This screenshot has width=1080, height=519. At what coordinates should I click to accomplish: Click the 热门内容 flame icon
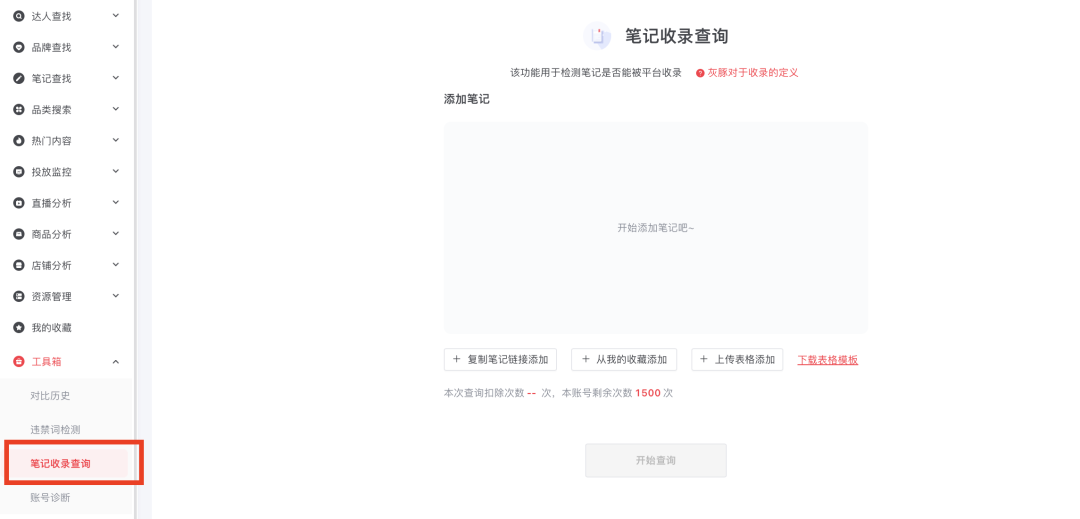point(19,140)
